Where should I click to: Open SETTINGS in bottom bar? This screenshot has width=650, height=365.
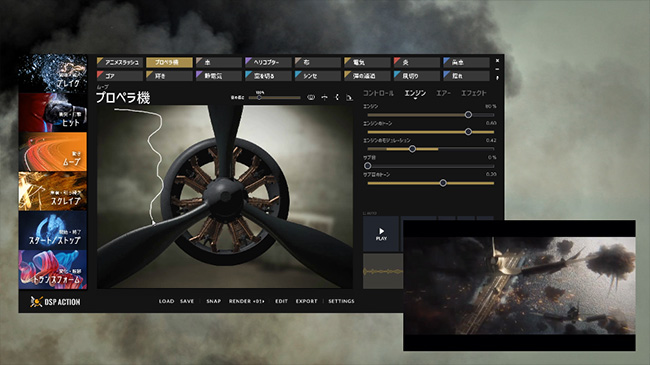coord(341,301)
